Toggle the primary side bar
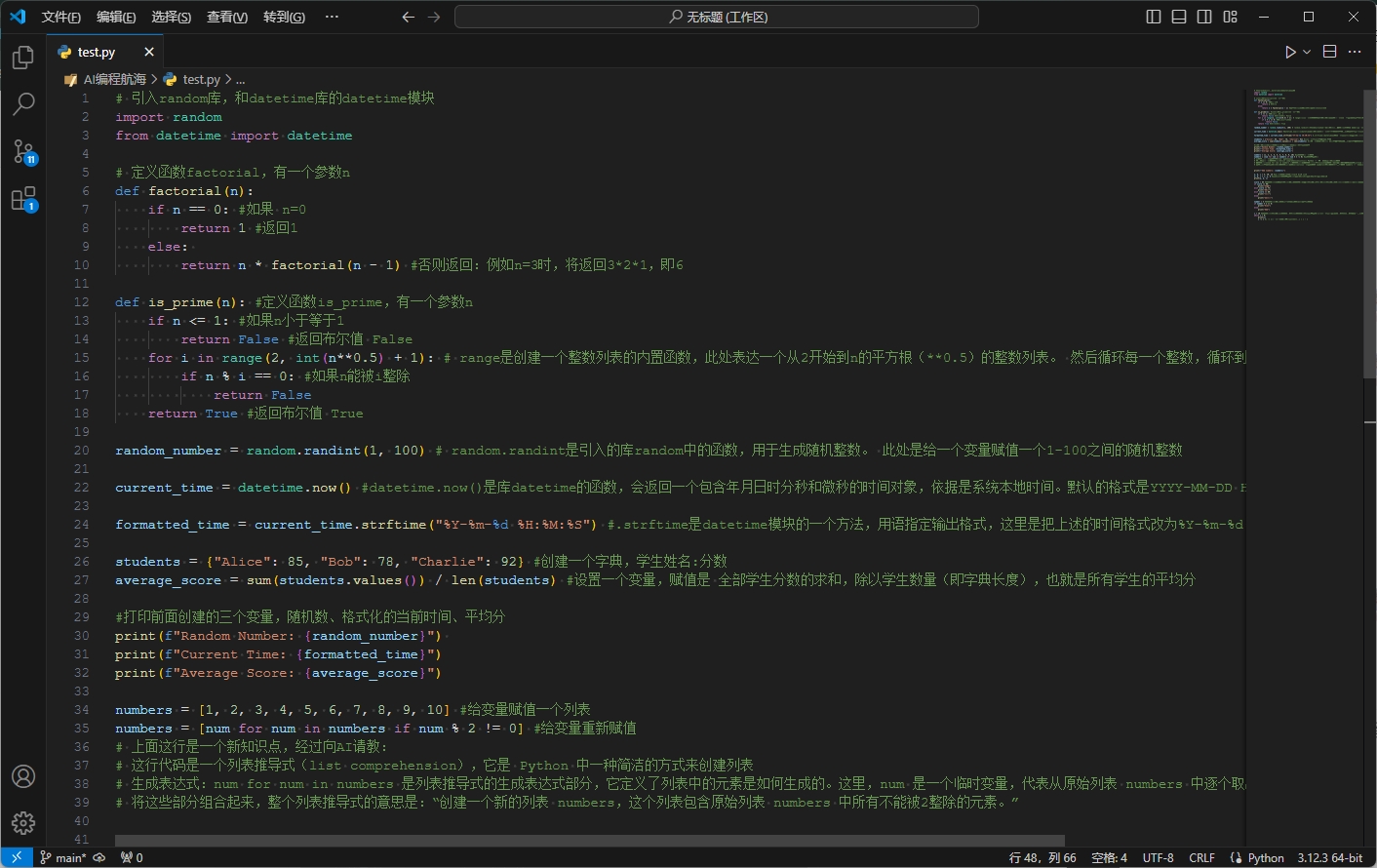 click(x=1154, y=17)
